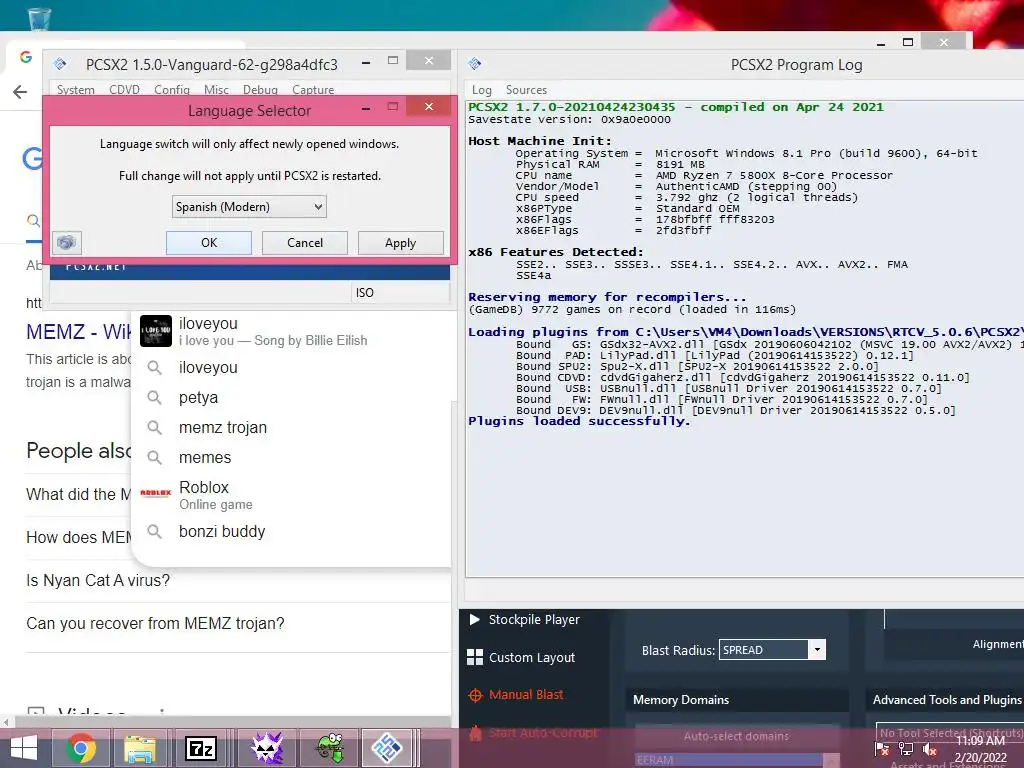The height and width of the screenshot is (768, 1024).
Task: Open Stockpile Player in RTC sidebar
Action: coord(534,620)
